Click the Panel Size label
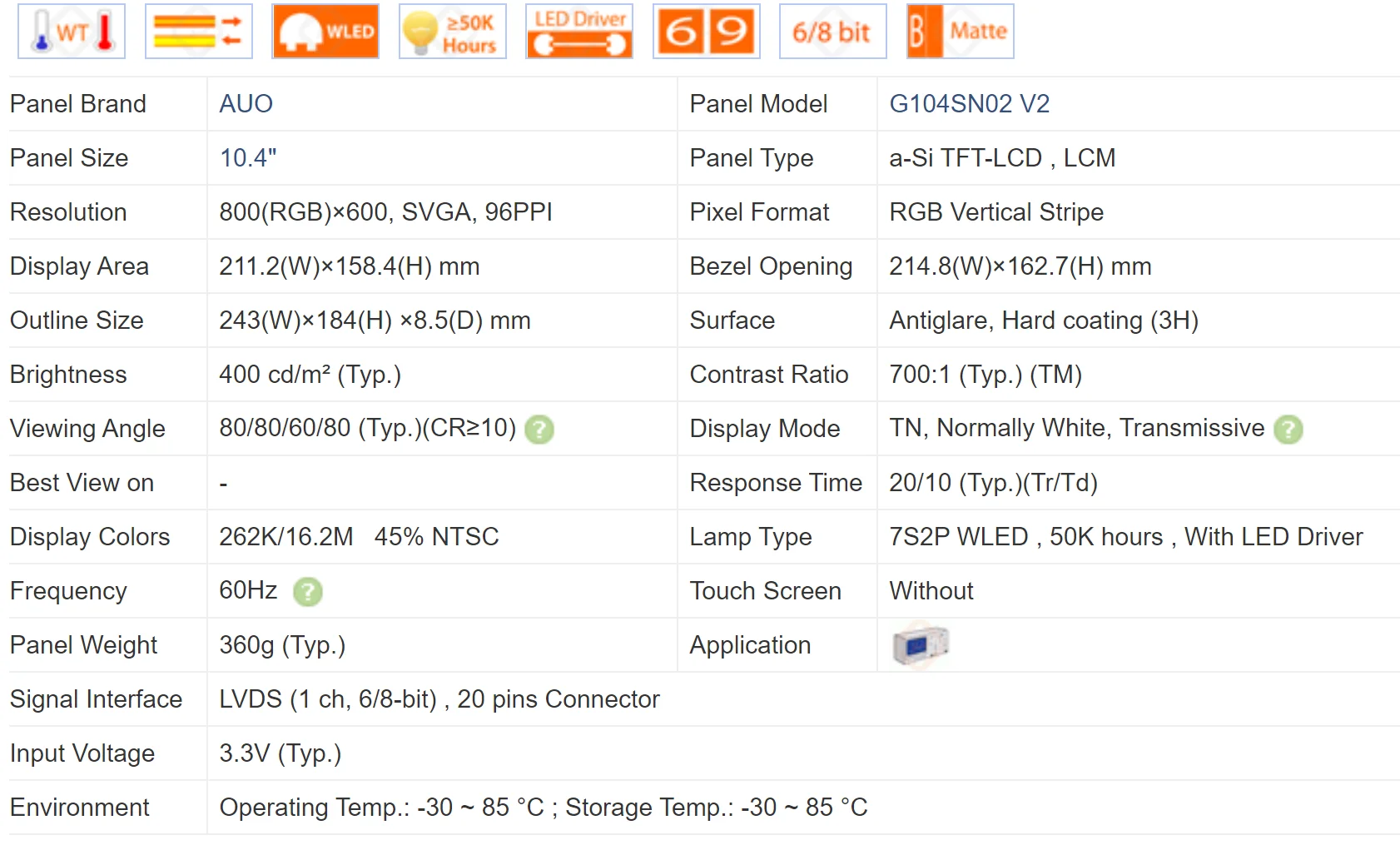Image resolution: width=1400 pixels, height=845 pixels. (x=69, y=158)
